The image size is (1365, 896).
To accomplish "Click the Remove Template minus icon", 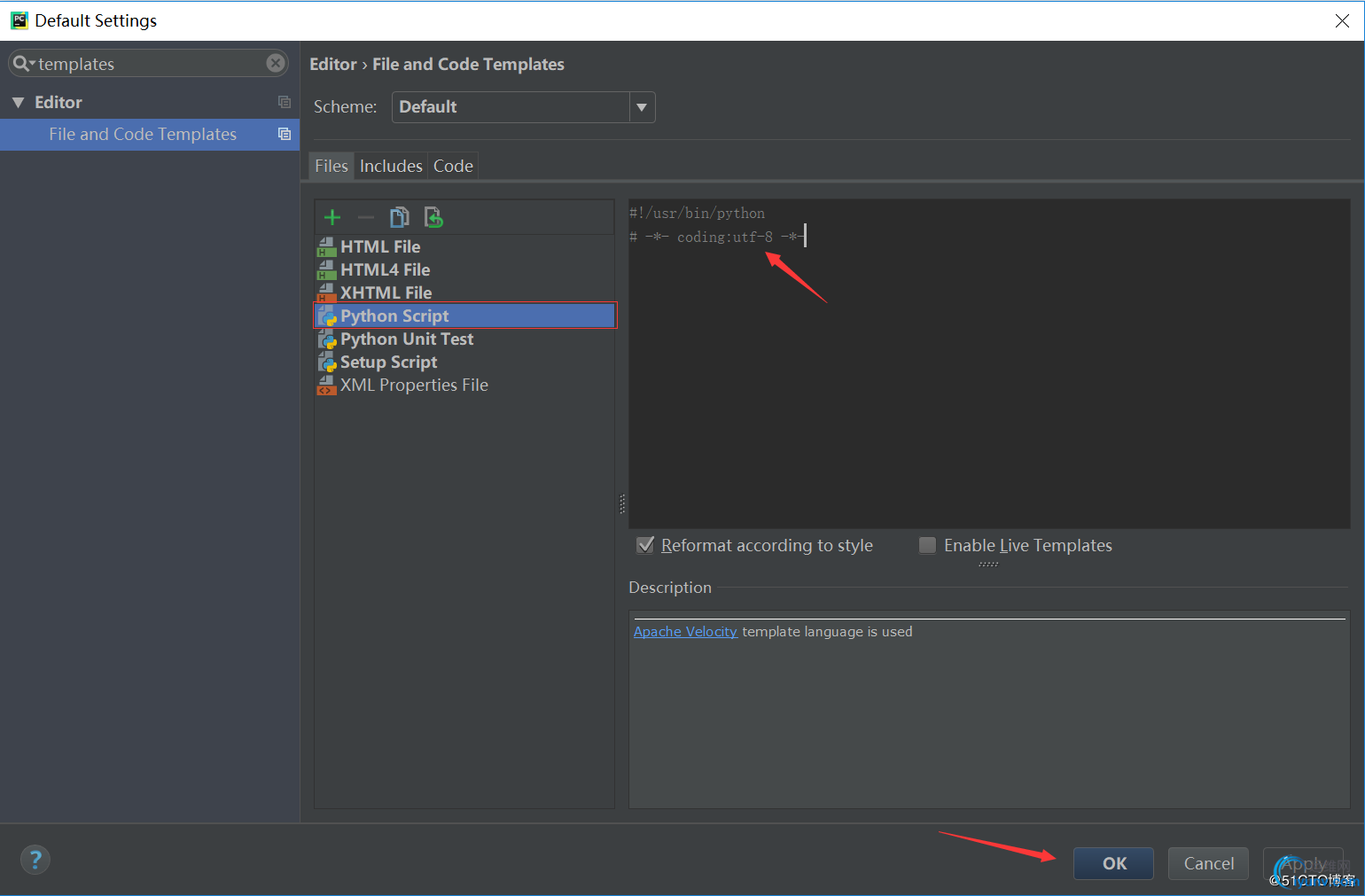I will pyautogui.click(x=366, y=217).
